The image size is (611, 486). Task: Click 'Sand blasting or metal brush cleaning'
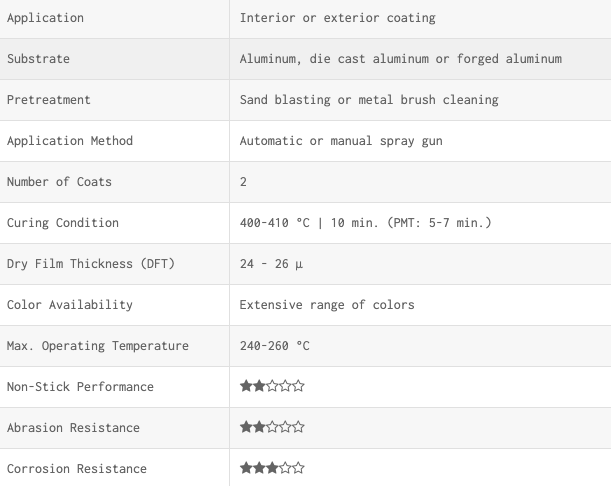click(x=369, y=100)
